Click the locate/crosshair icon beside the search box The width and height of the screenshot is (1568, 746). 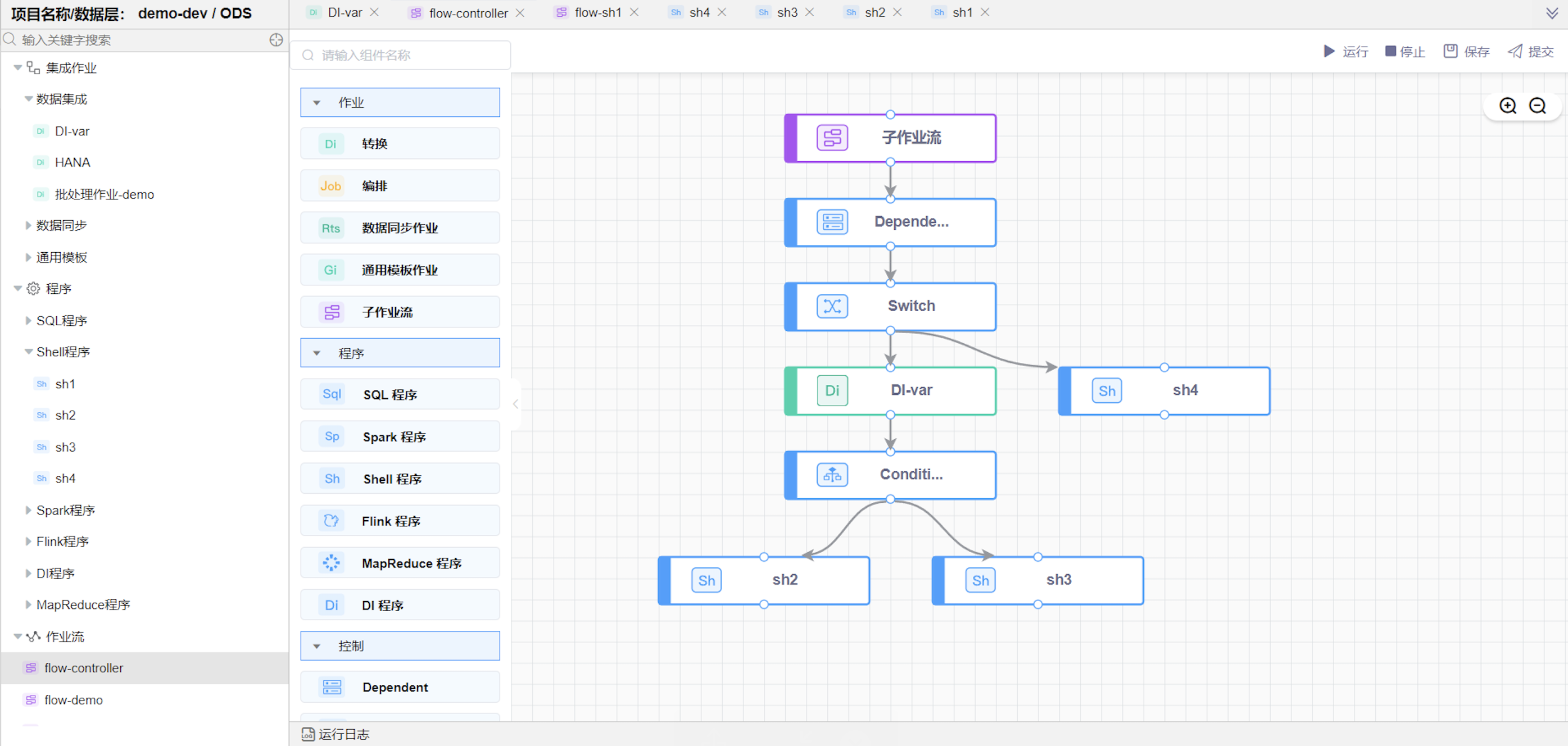276,39
